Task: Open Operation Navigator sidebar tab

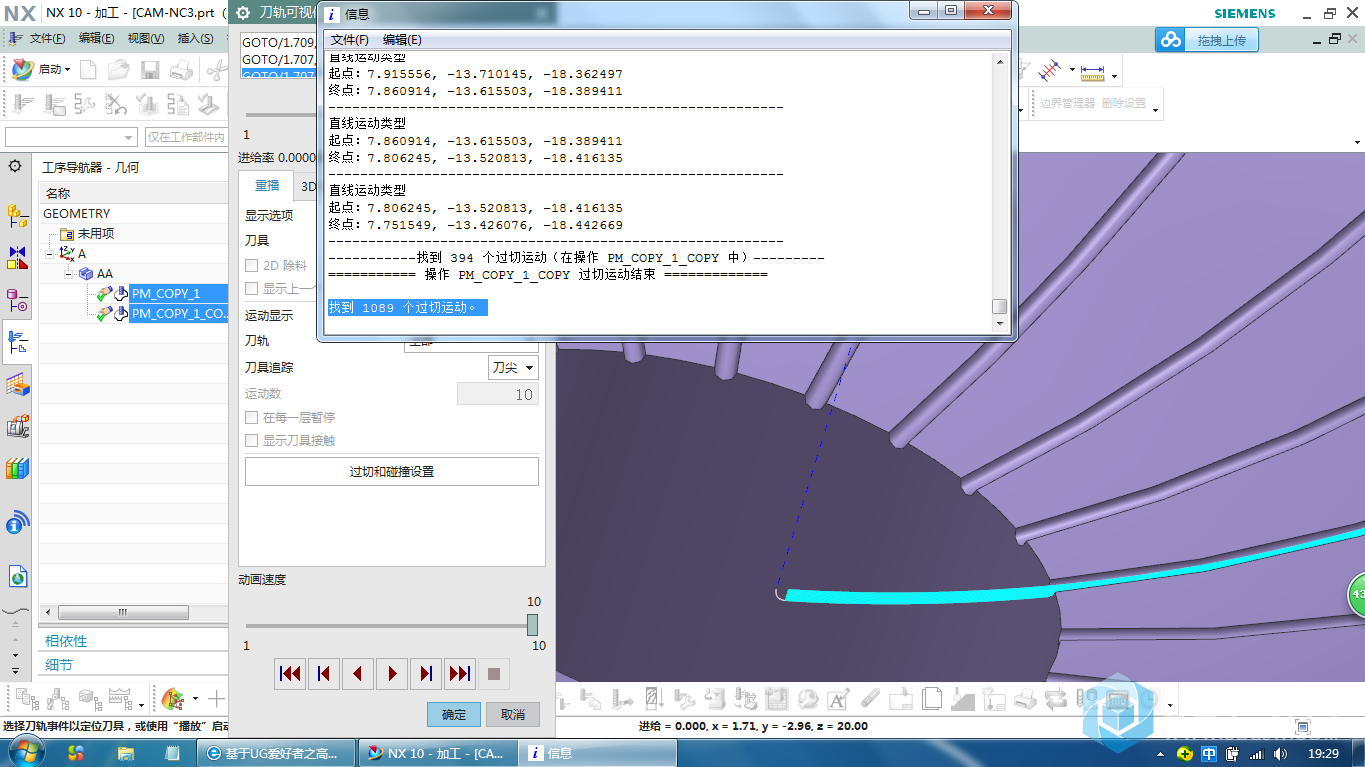Action: pos(17,342)
